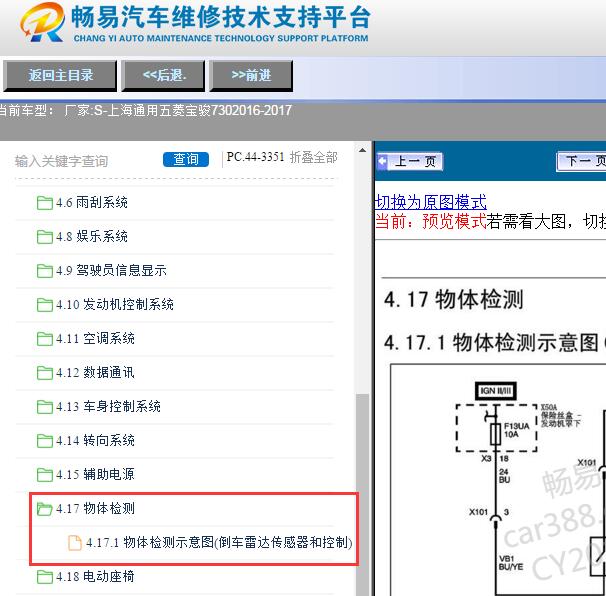The width and height of the screenshot is (606, 596).
Task: Click folder icon beside 4.11 空调系统
Action: point(44,339)
